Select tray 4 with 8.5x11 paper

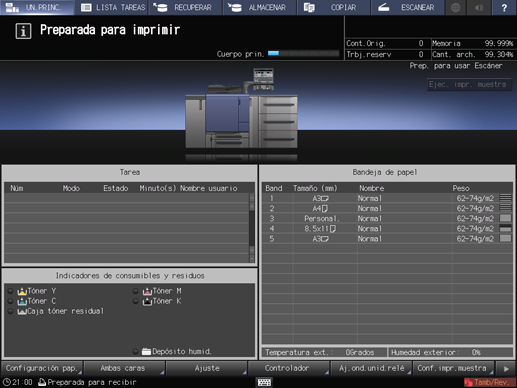tap(387, 229)
